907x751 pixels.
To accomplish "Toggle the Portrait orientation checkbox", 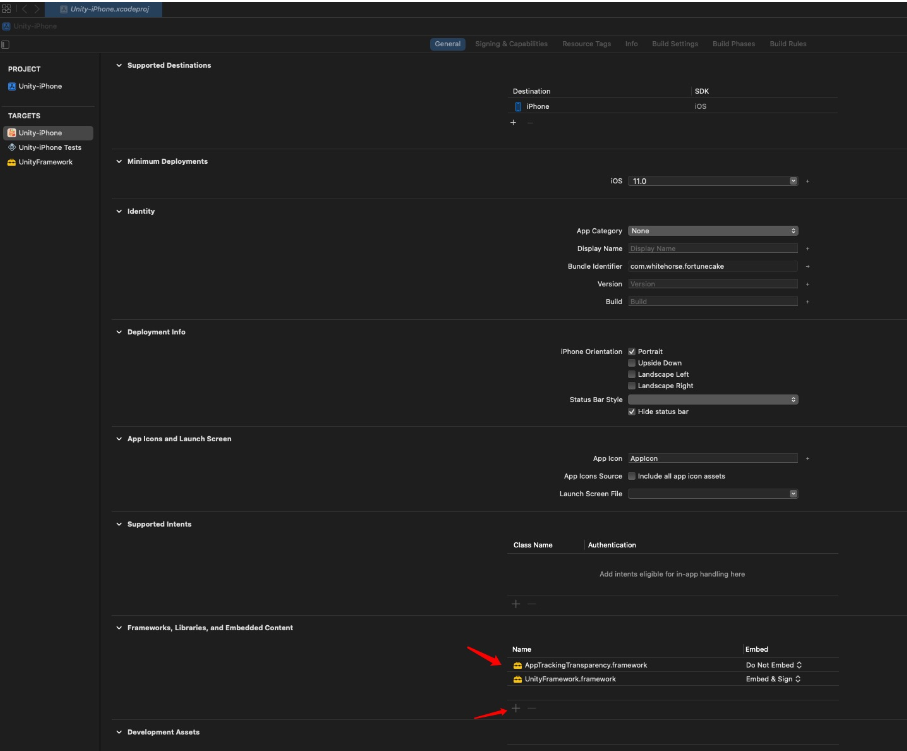I will click(632, 352).
